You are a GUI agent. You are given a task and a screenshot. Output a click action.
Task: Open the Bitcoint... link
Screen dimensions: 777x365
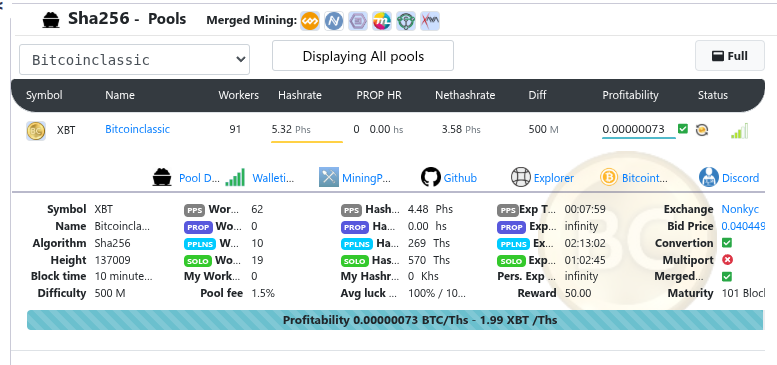coord(645,178)
